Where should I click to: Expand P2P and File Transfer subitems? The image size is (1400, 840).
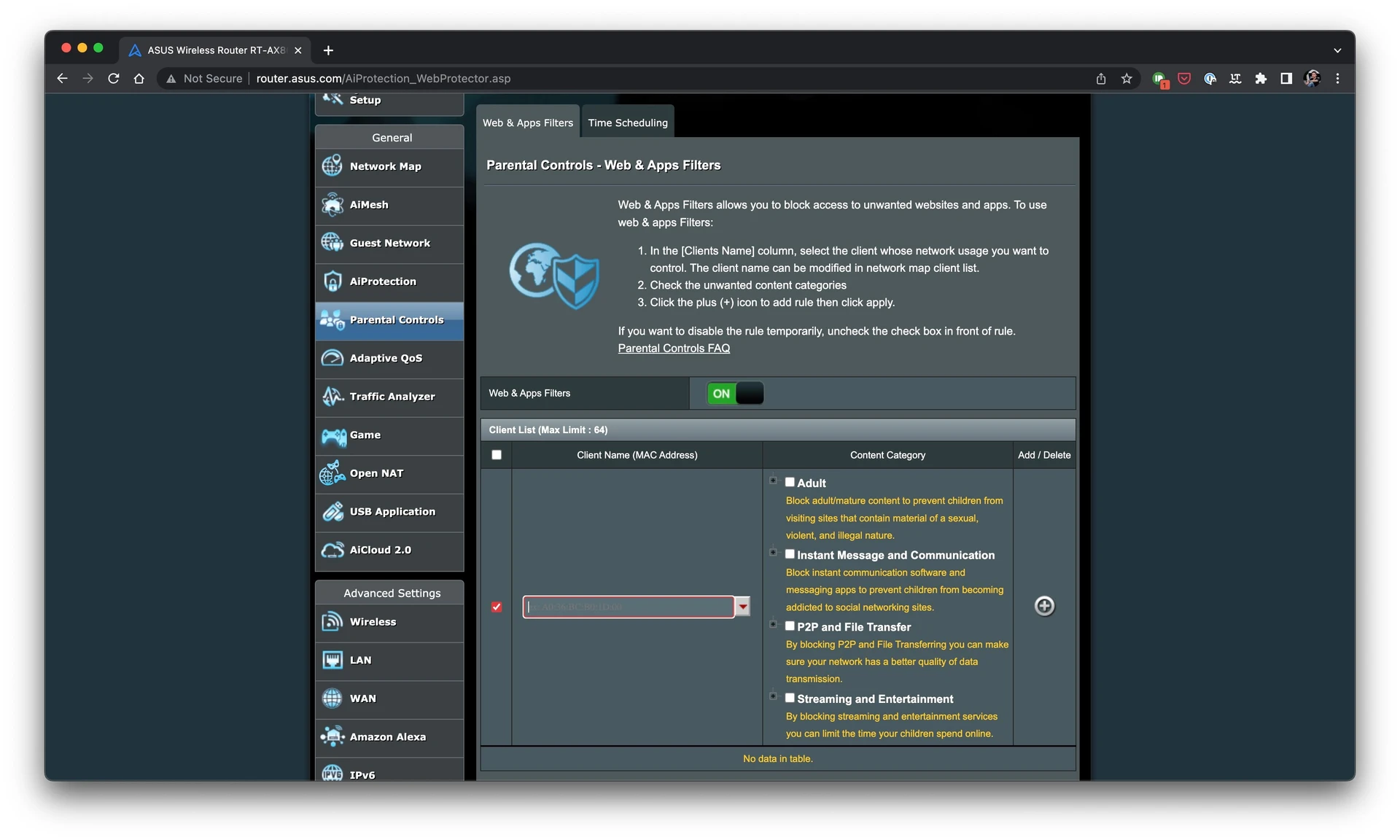[773, 624]
